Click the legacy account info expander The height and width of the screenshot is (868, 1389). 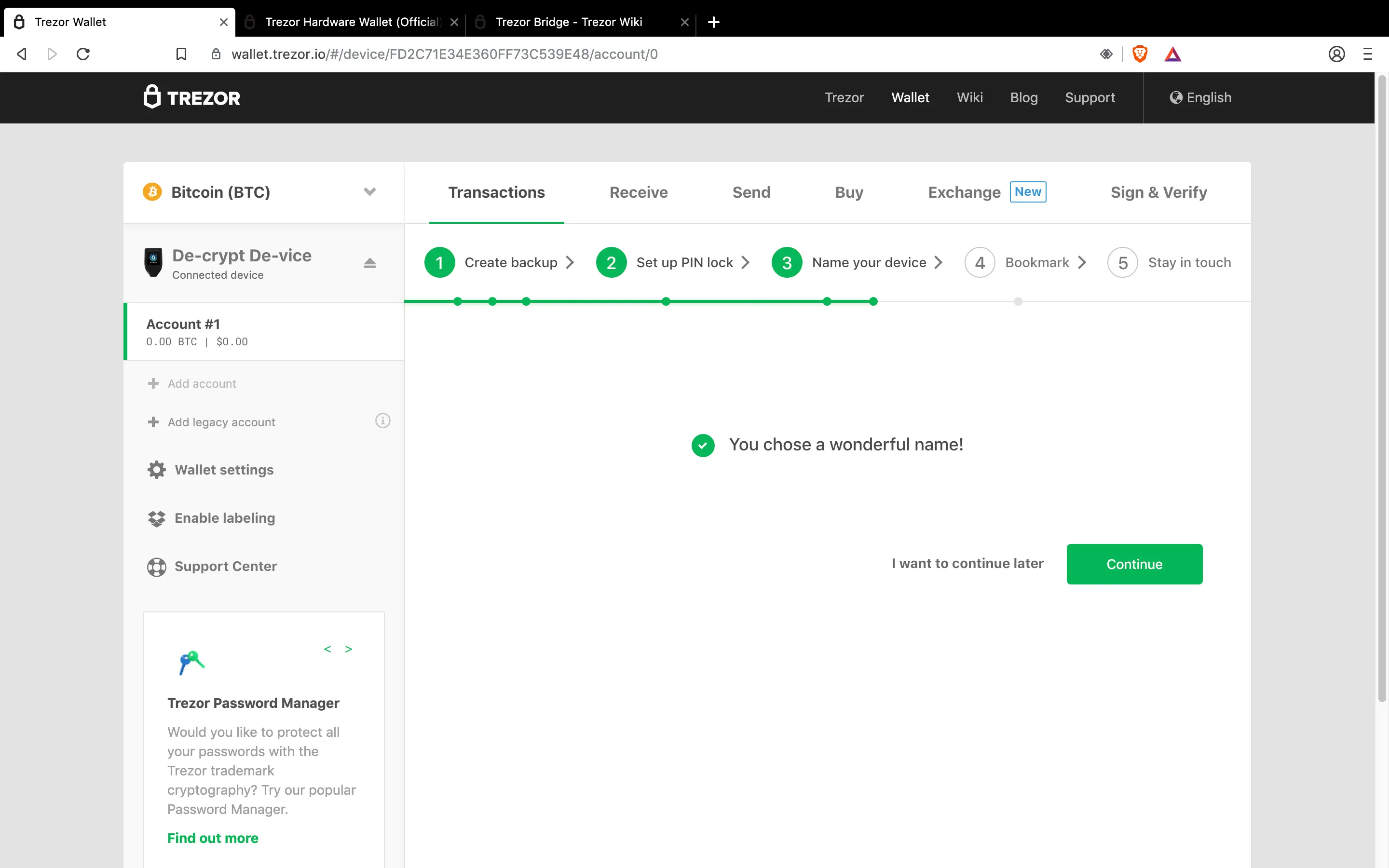[382, 420]
